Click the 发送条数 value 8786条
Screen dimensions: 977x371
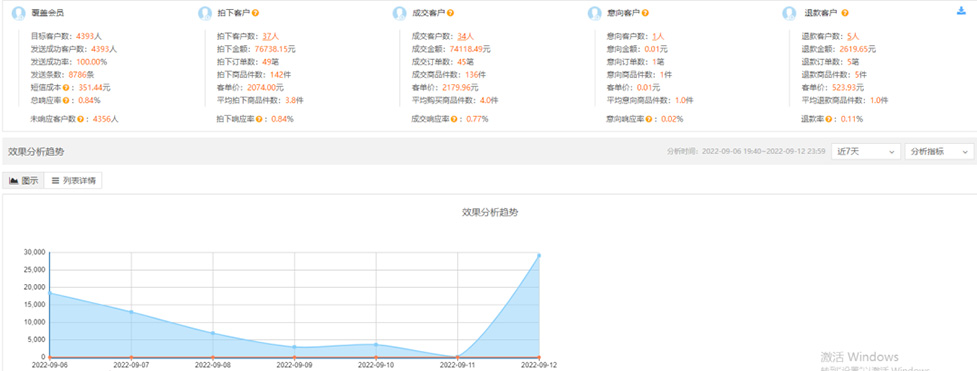81,75
